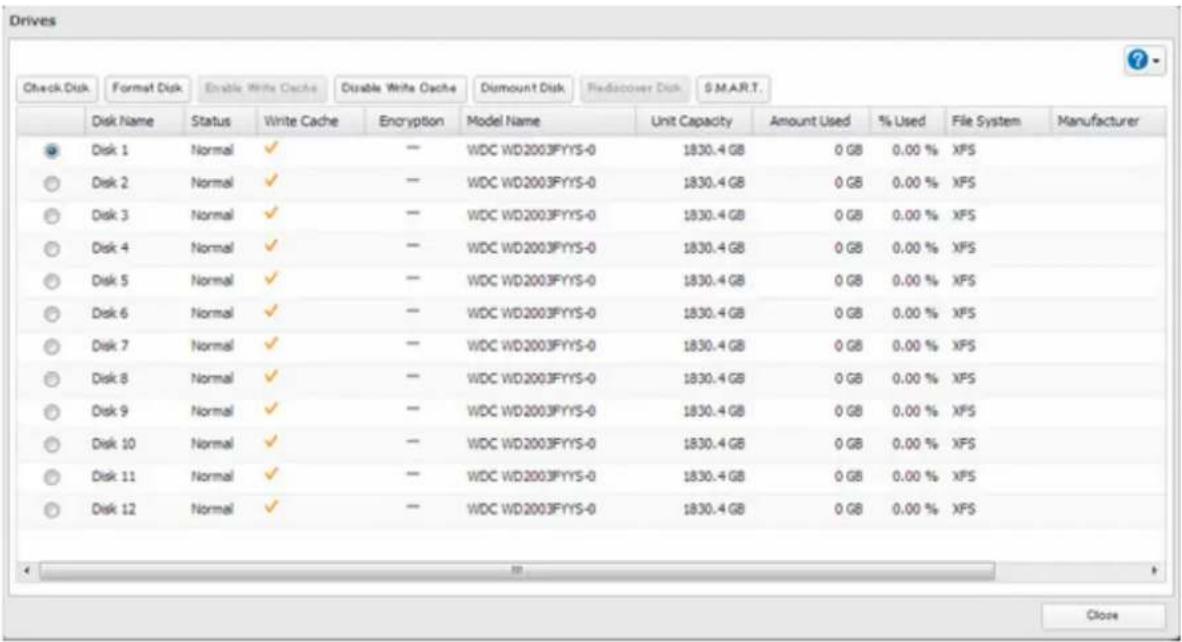This screenshot has width=1182, height=642.
Task: Sort by the Manufacturer column header
Action: [1107, 121]
